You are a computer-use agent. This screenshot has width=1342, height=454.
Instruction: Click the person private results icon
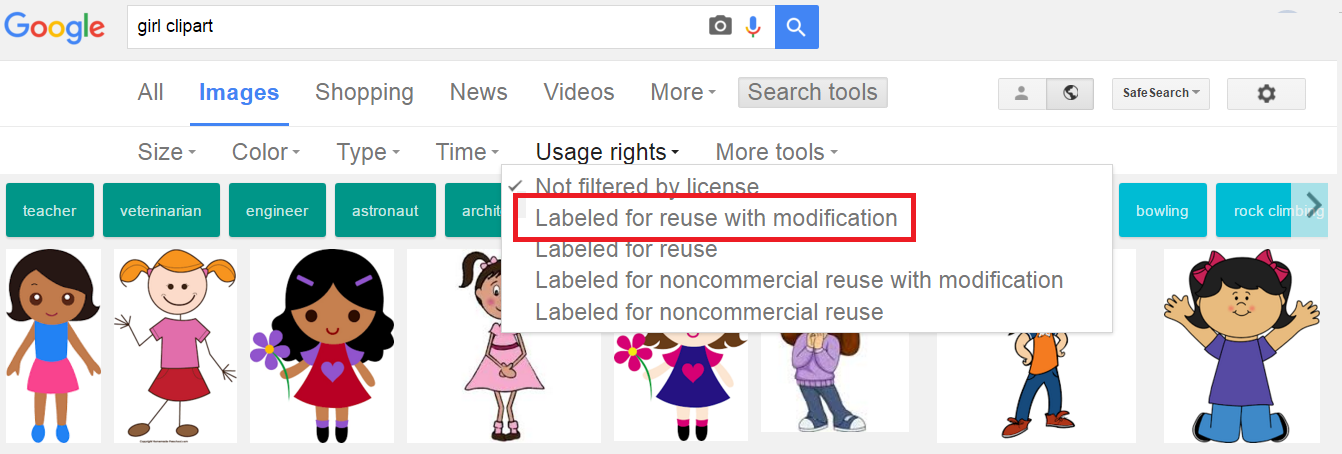[x=1022, y=93]
